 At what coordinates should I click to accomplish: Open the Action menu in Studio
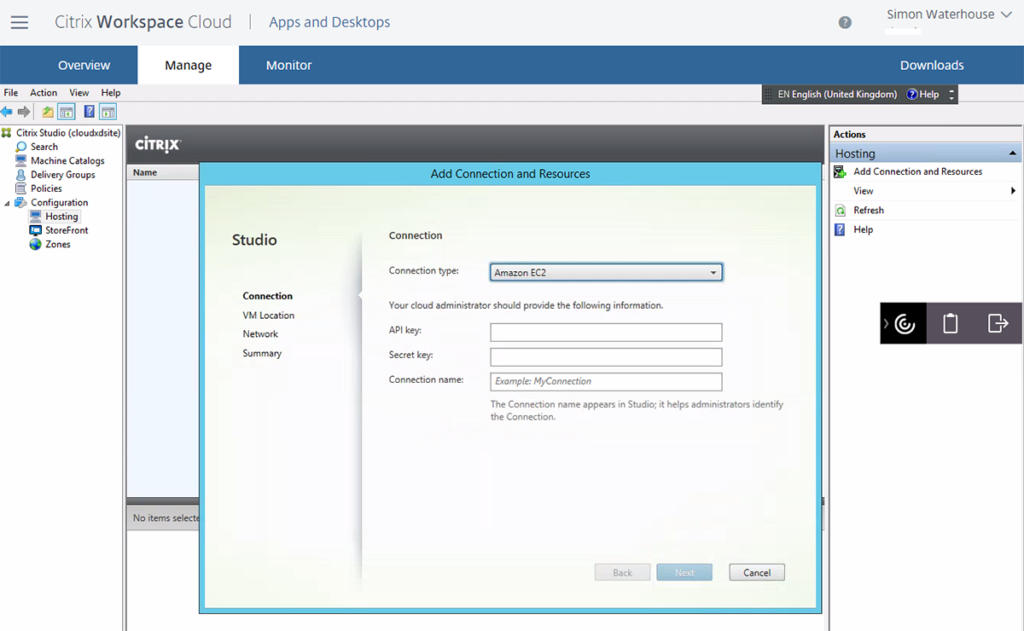click(43, 92)
